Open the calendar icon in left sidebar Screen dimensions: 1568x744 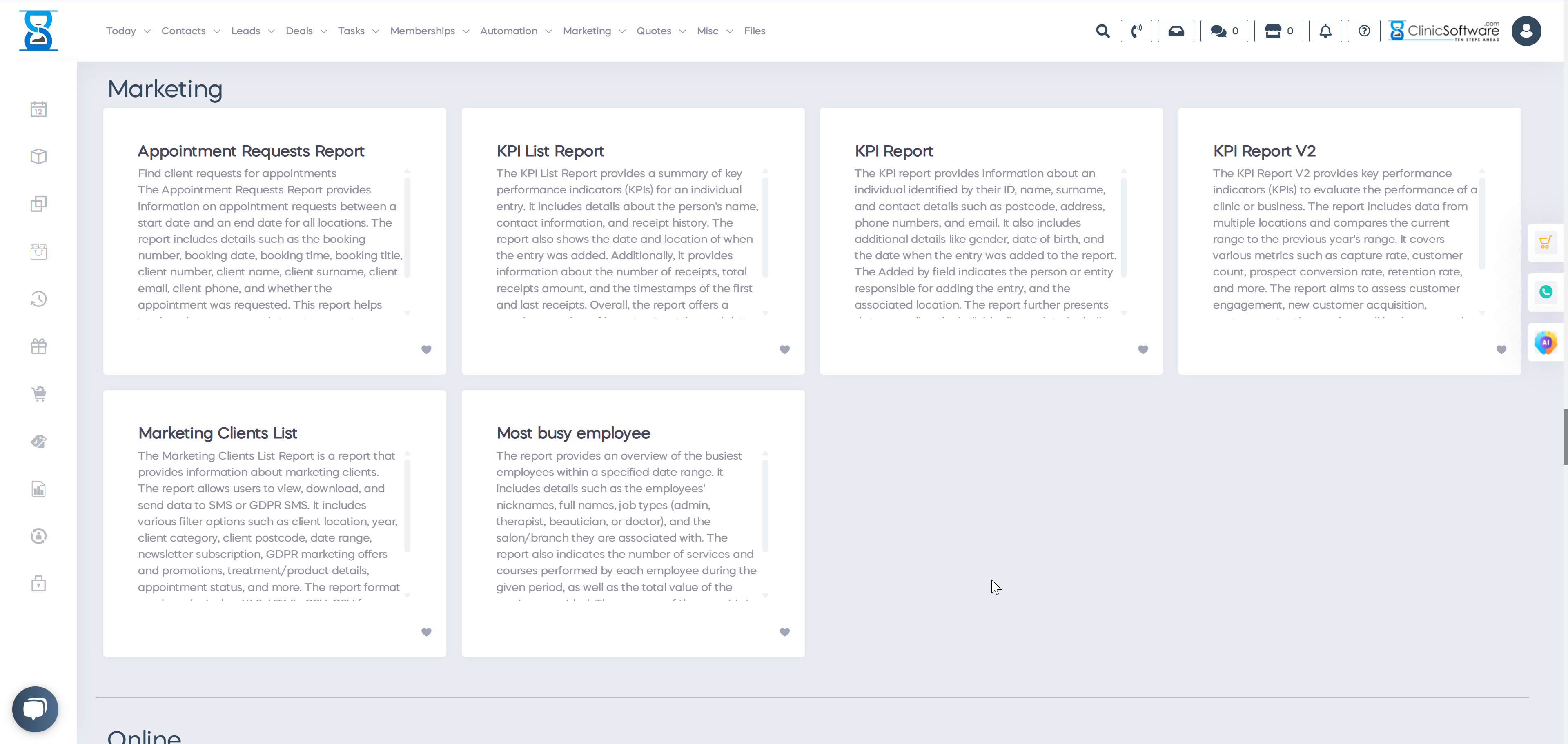(x=38, y=109)
